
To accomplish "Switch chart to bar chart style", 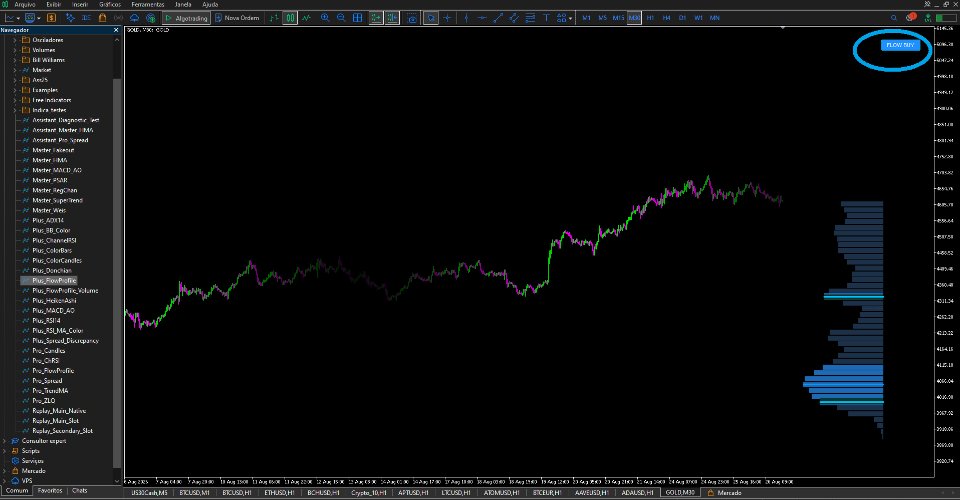I will pos(274,18).
